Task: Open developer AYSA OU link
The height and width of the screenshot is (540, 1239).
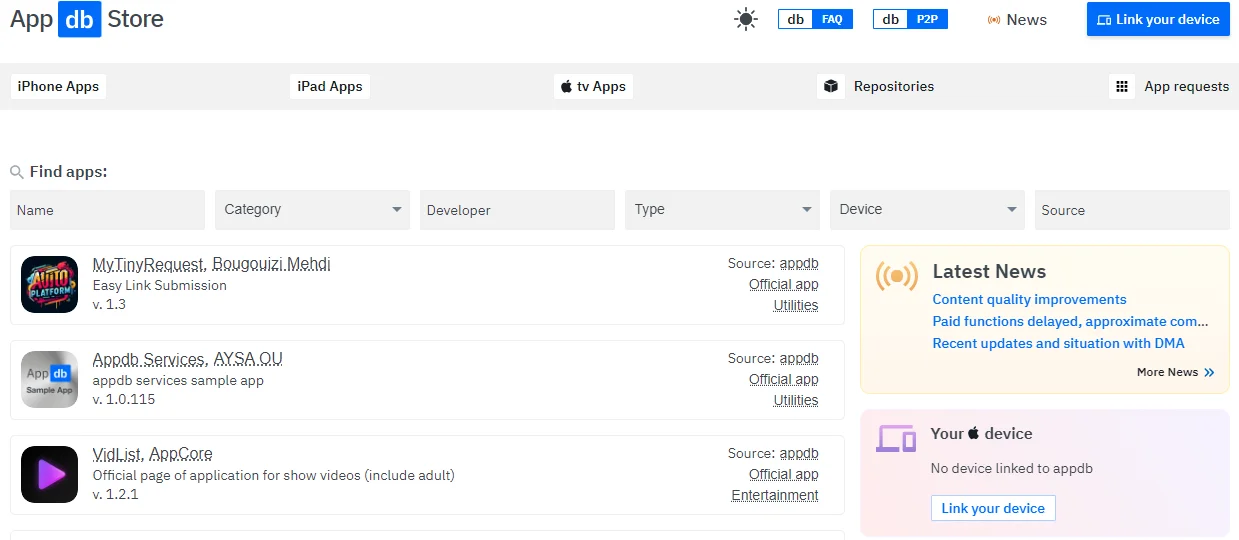Action: pos(248,359)
